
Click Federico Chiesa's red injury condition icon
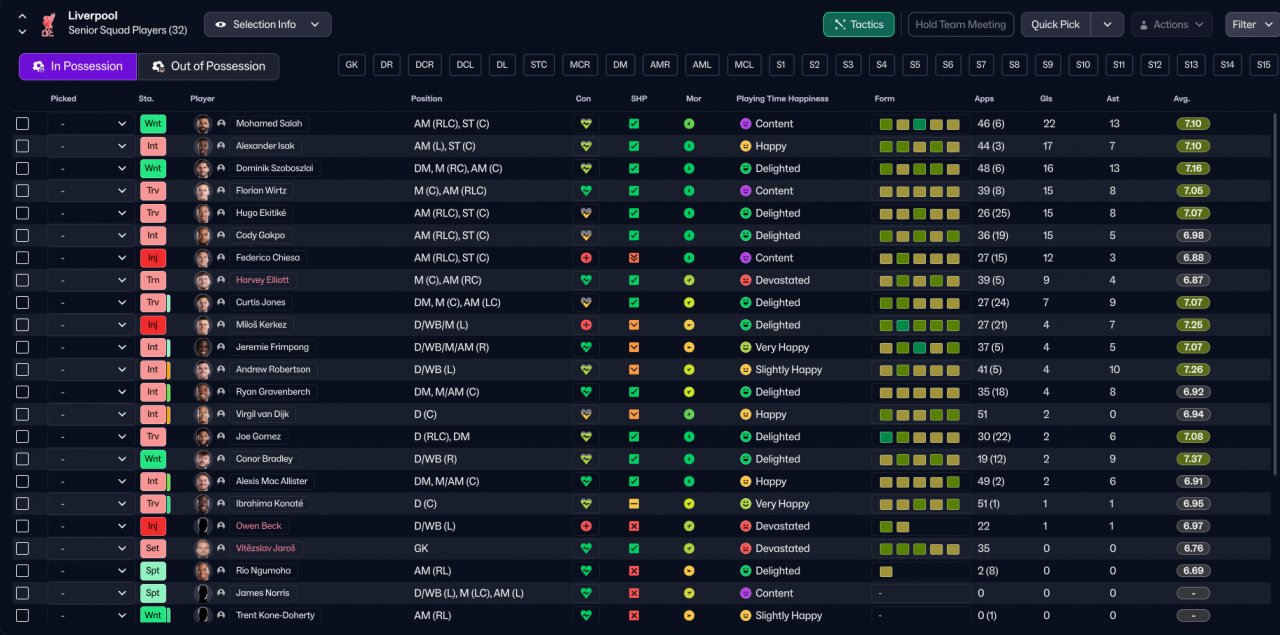pos(586,258)
